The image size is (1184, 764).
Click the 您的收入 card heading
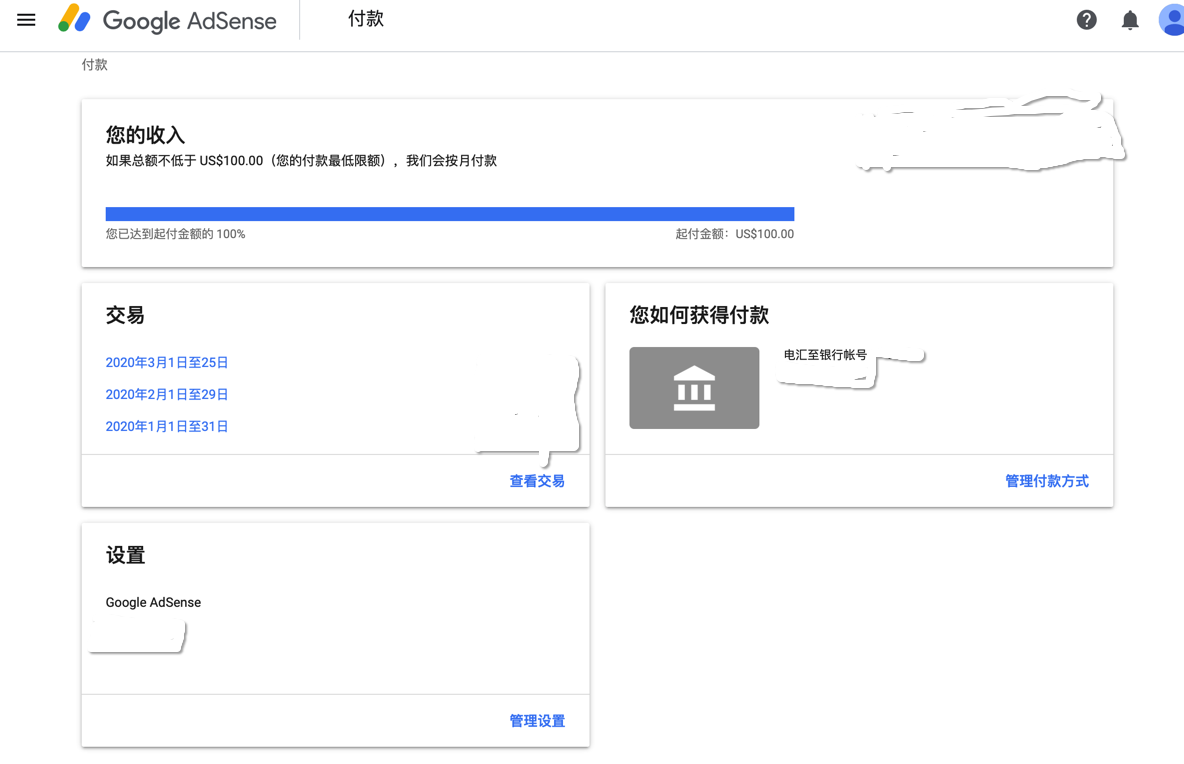(145, 135)
